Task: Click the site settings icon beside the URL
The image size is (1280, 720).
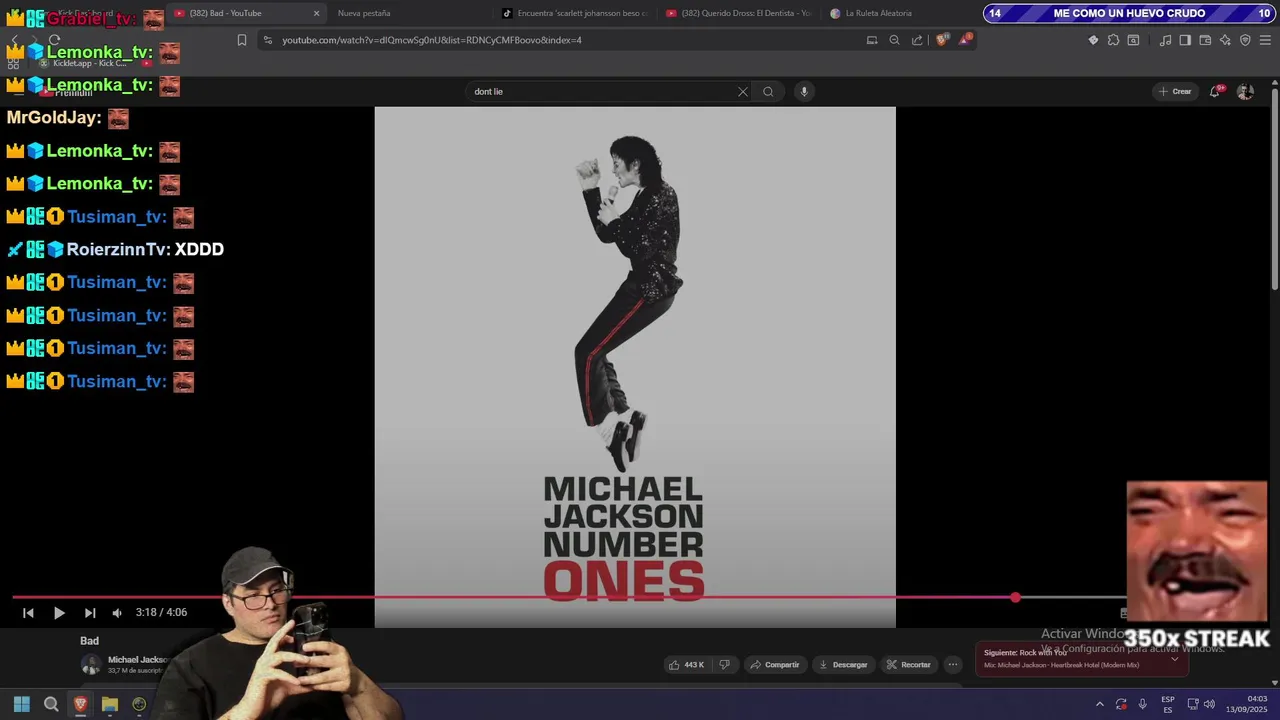Action: pyautogui.click(x=267, y=40)
